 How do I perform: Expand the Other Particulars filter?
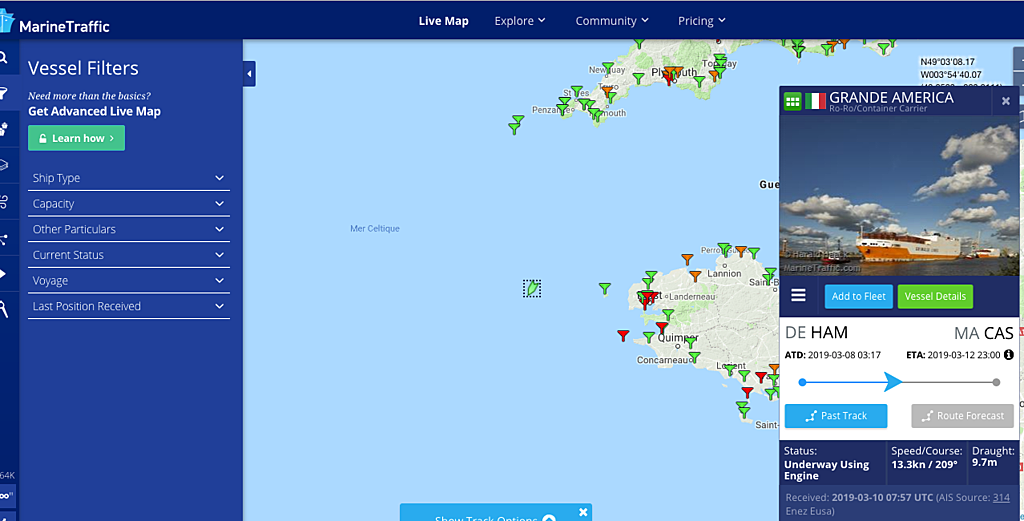(x=129, y=229)
